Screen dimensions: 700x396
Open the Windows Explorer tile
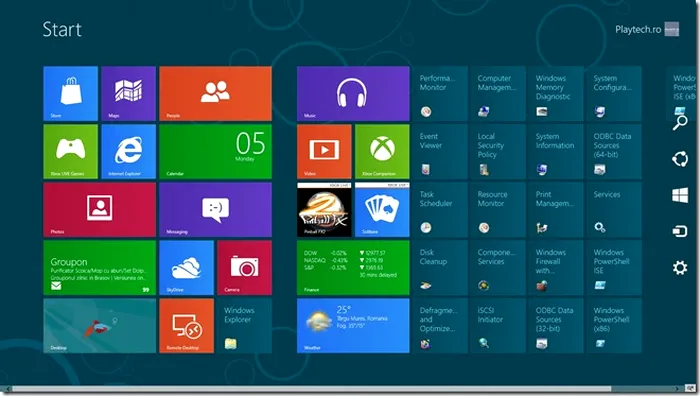click(245, 325)
